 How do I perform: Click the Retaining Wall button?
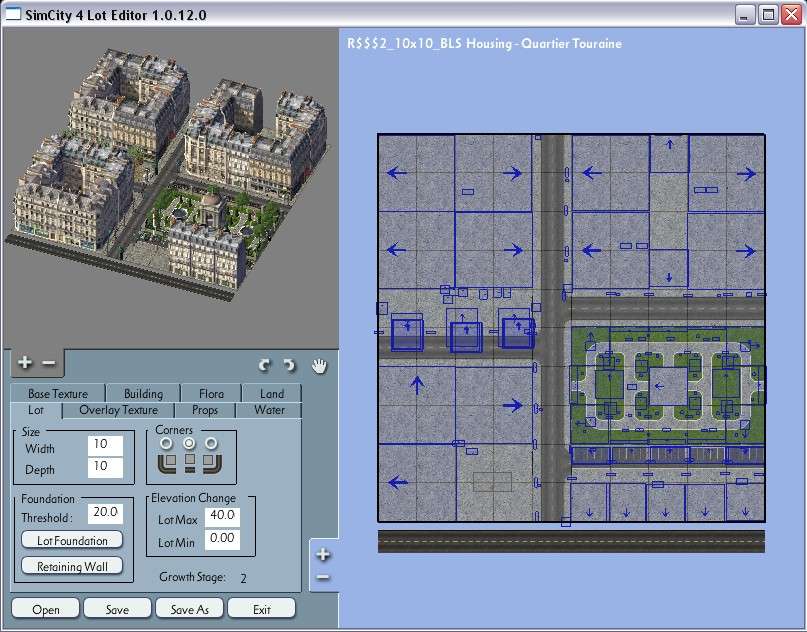[72, 566]
